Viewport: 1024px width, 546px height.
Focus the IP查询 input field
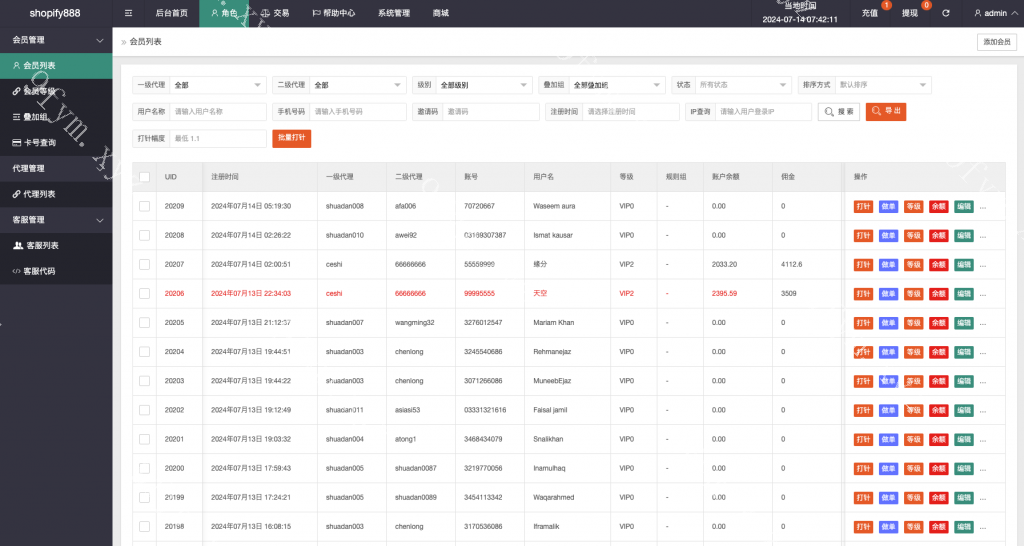click(763, 112)
